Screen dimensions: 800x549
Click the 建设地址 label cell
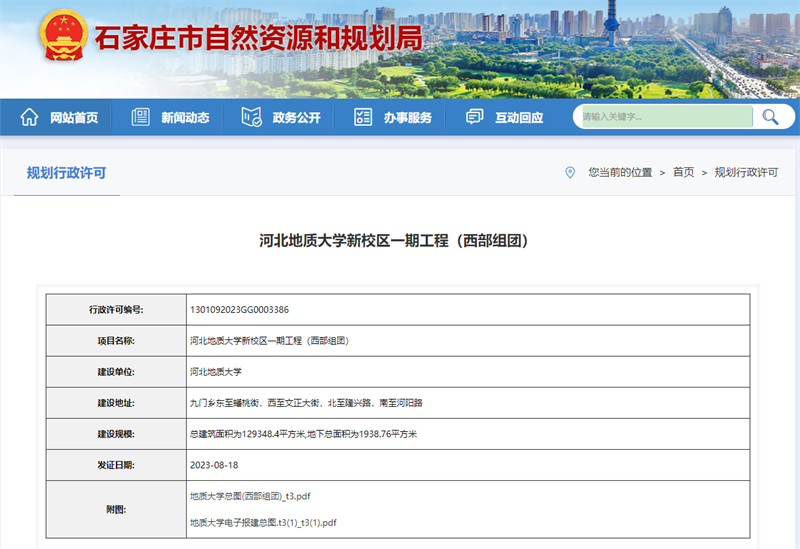coord(116,403)
